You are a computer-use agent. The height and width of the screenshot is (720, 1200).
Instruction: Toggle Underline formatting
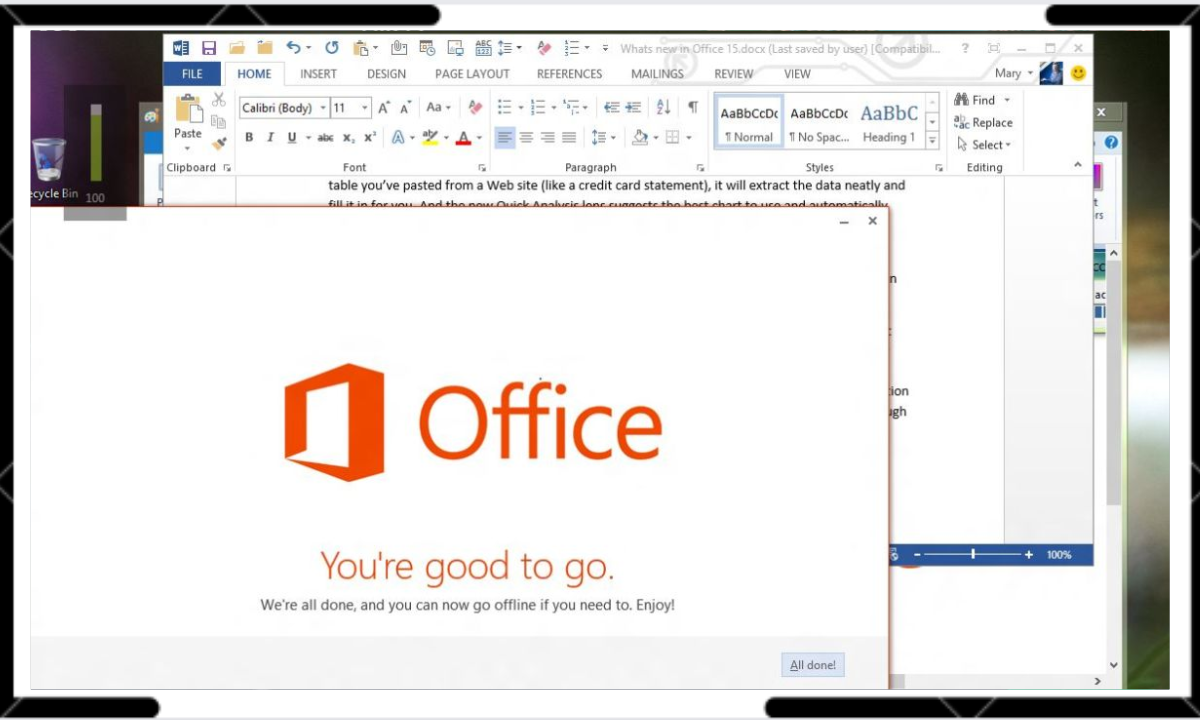coord(292,138)
